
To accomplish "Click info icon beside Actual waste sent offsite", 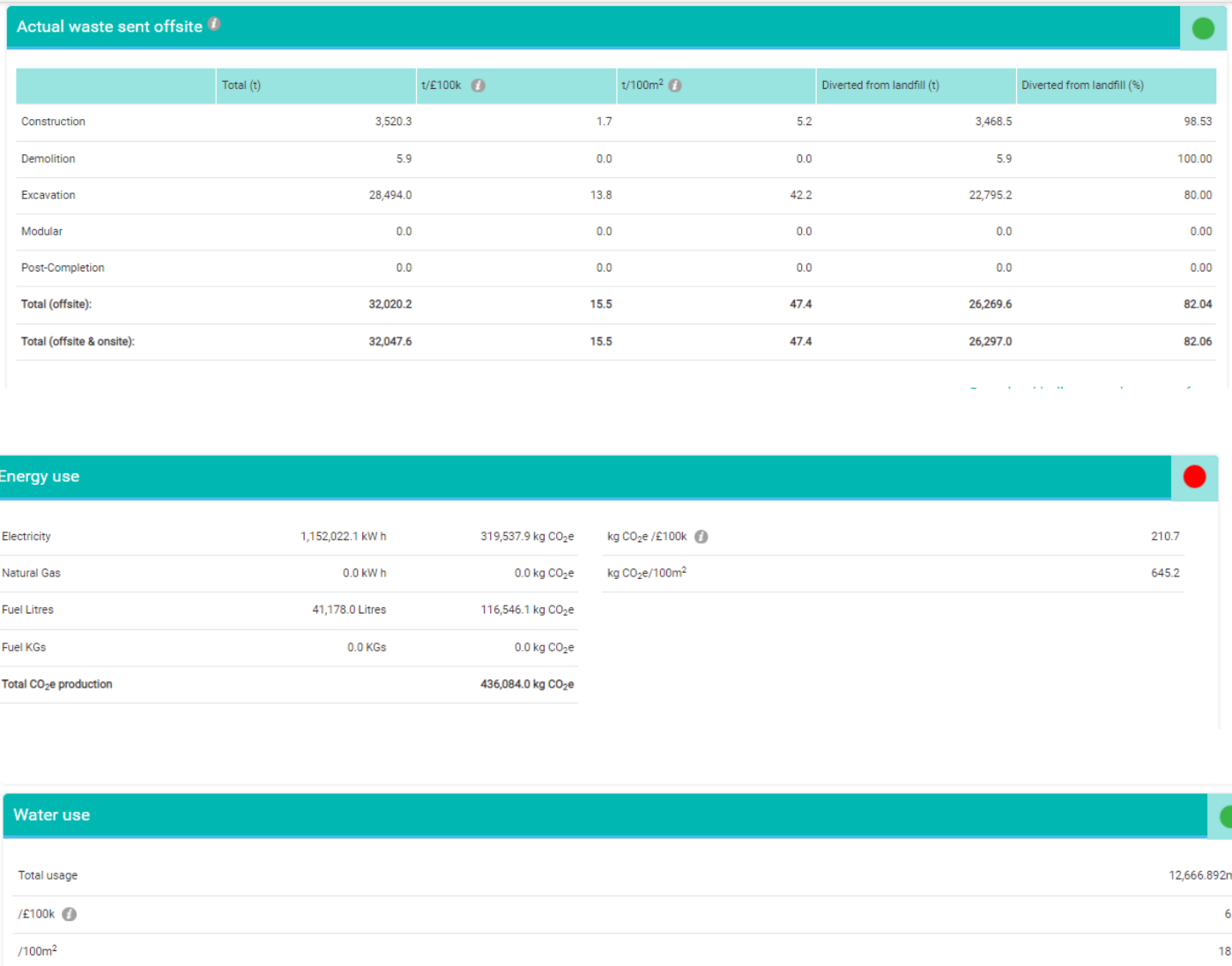I will 214,25.
